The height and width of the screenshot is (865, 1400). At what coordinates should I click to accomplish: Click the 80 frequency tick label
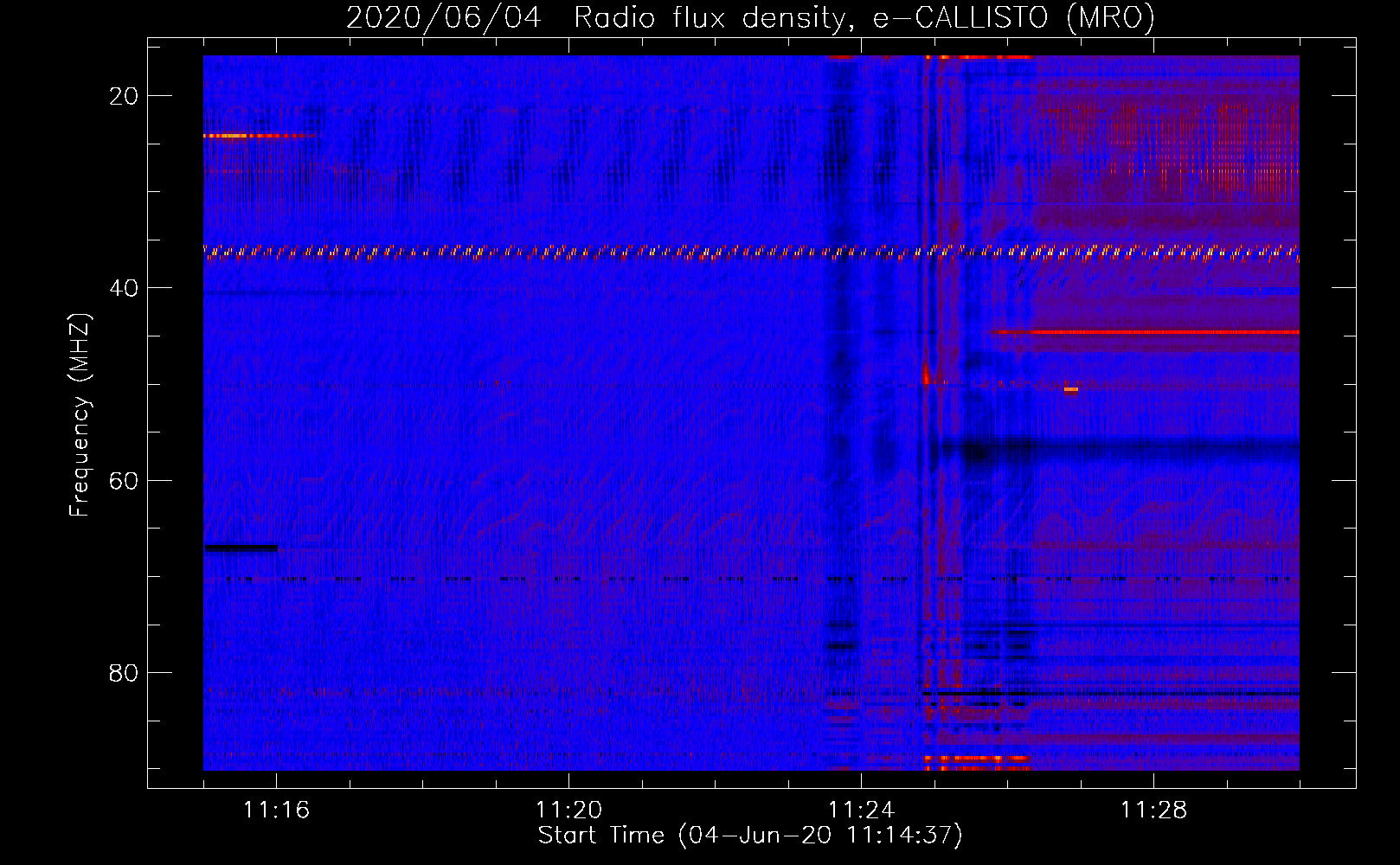[124, 673]
